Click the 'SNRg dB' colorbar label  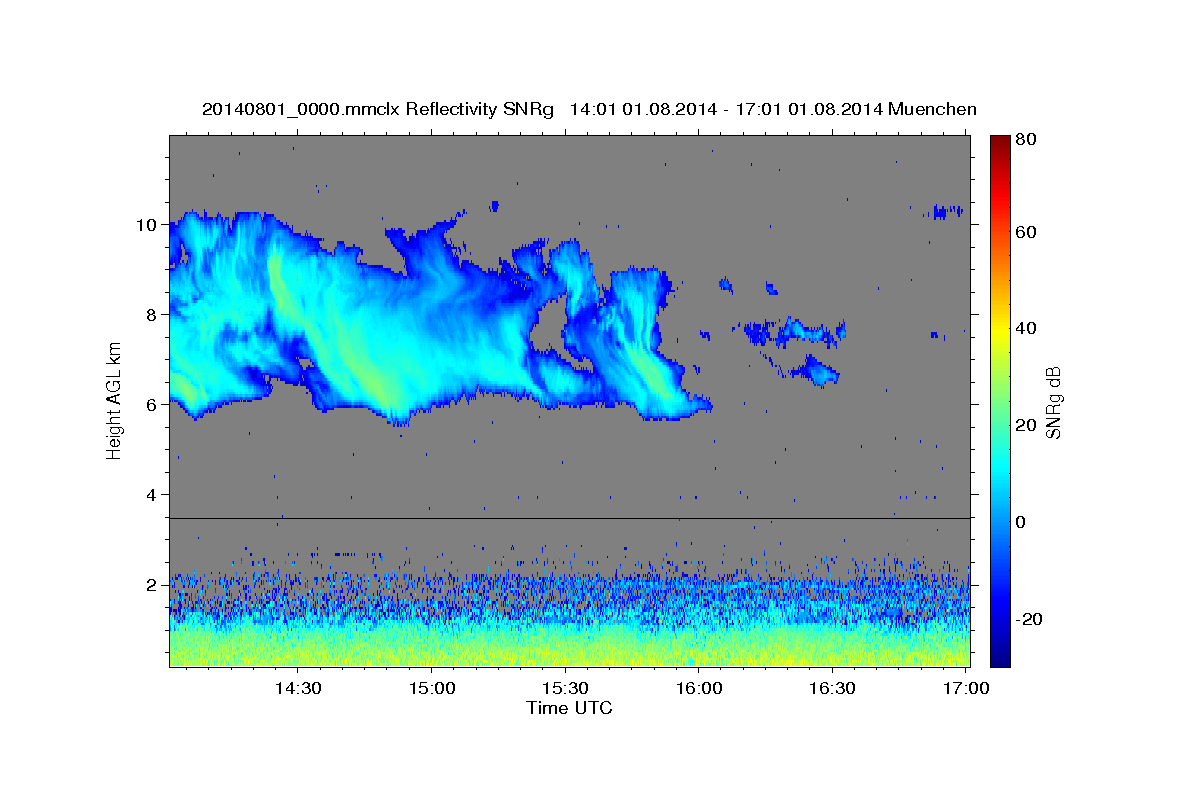pyautogui.click(x=1053, y=403)
